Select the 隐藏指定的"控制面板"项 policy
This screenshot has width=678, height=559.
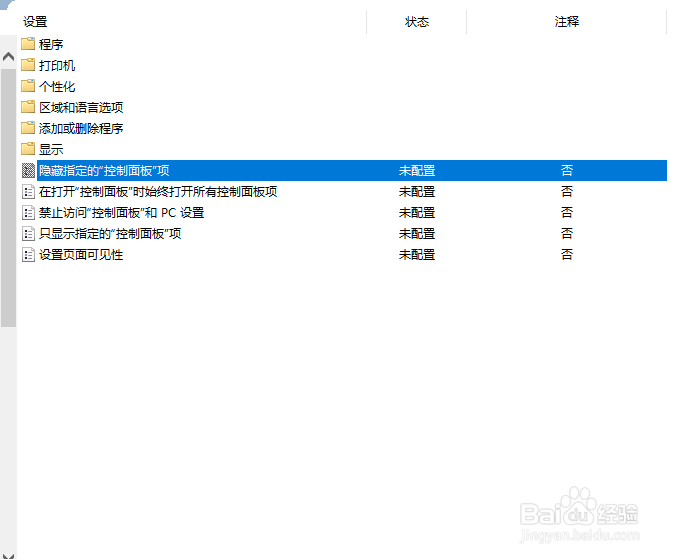point(104,171)
